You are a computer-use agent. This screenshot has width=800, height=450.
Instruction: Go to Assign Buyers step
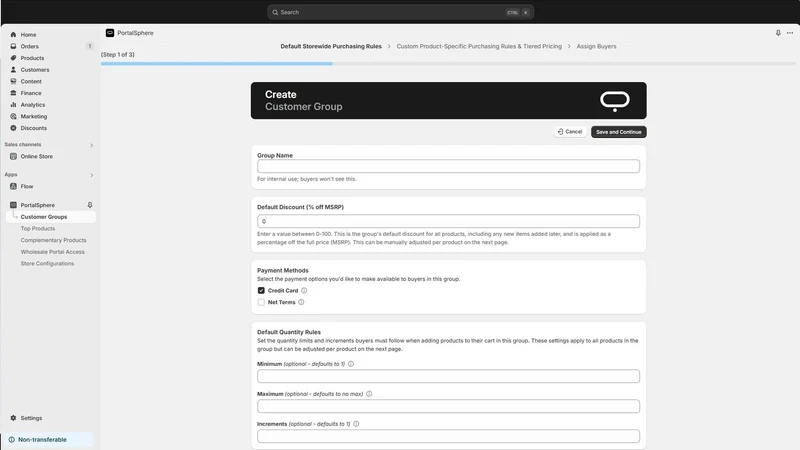[x=596, y=46]
